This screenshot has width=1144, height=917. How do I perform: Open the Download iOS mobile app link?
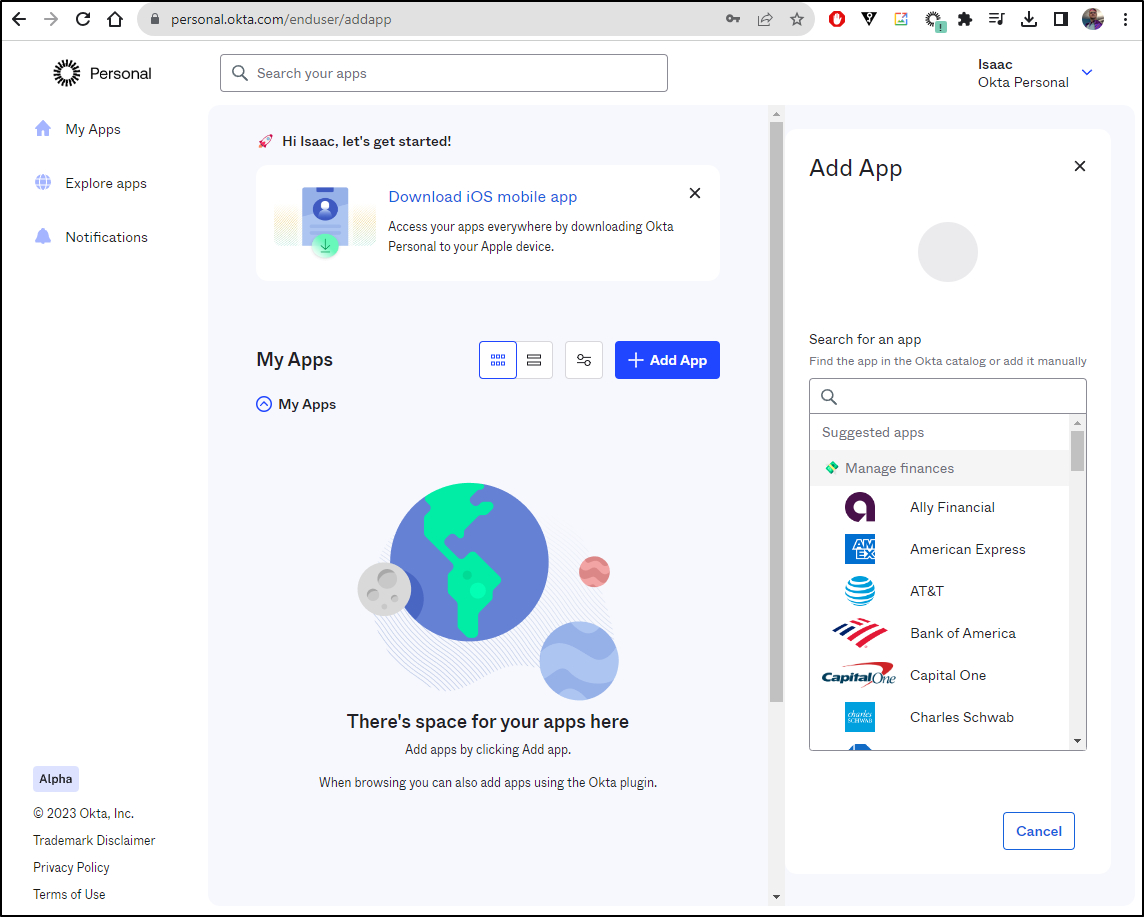coord(482,196)
